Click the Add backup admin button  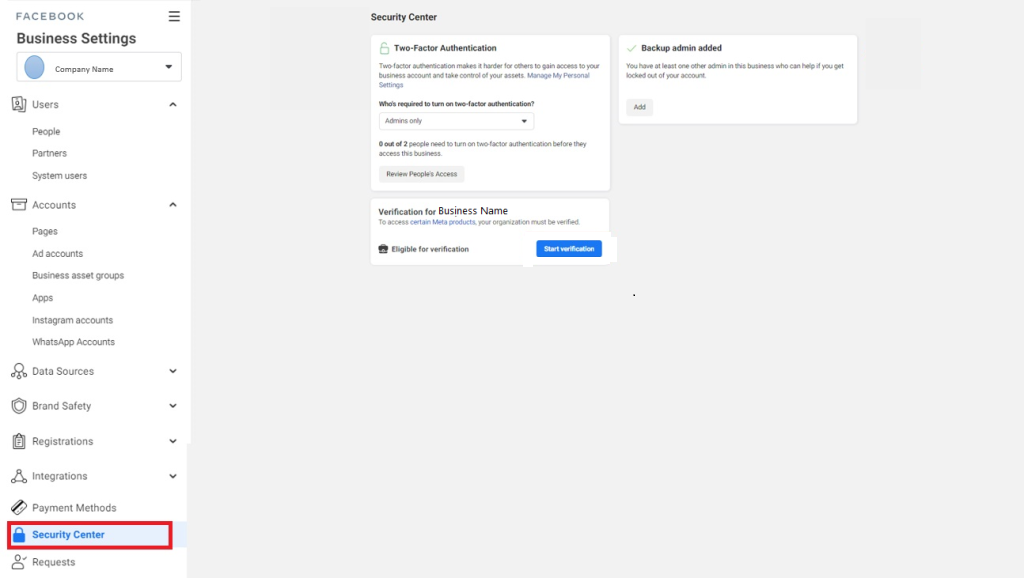[x=639, y=107]
